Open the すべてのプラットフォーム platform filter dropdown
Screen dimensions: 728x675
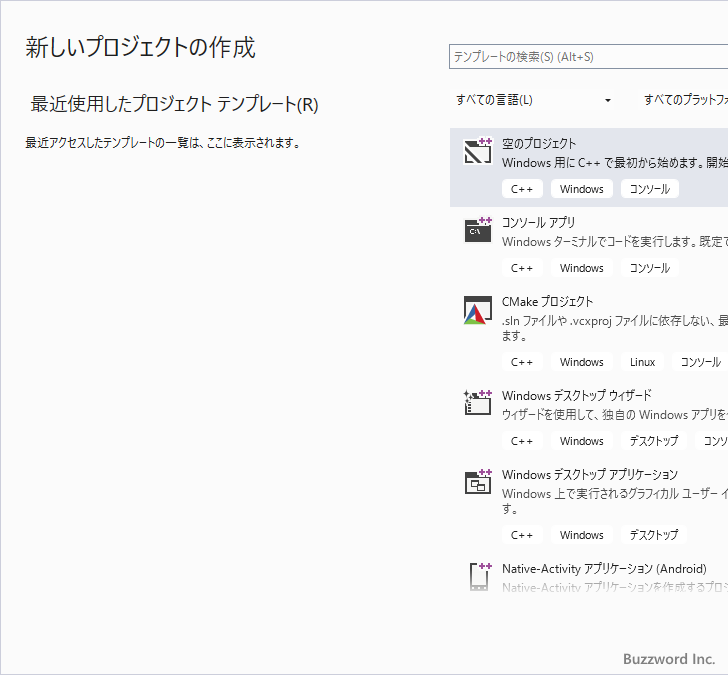(x=685, y=100)
